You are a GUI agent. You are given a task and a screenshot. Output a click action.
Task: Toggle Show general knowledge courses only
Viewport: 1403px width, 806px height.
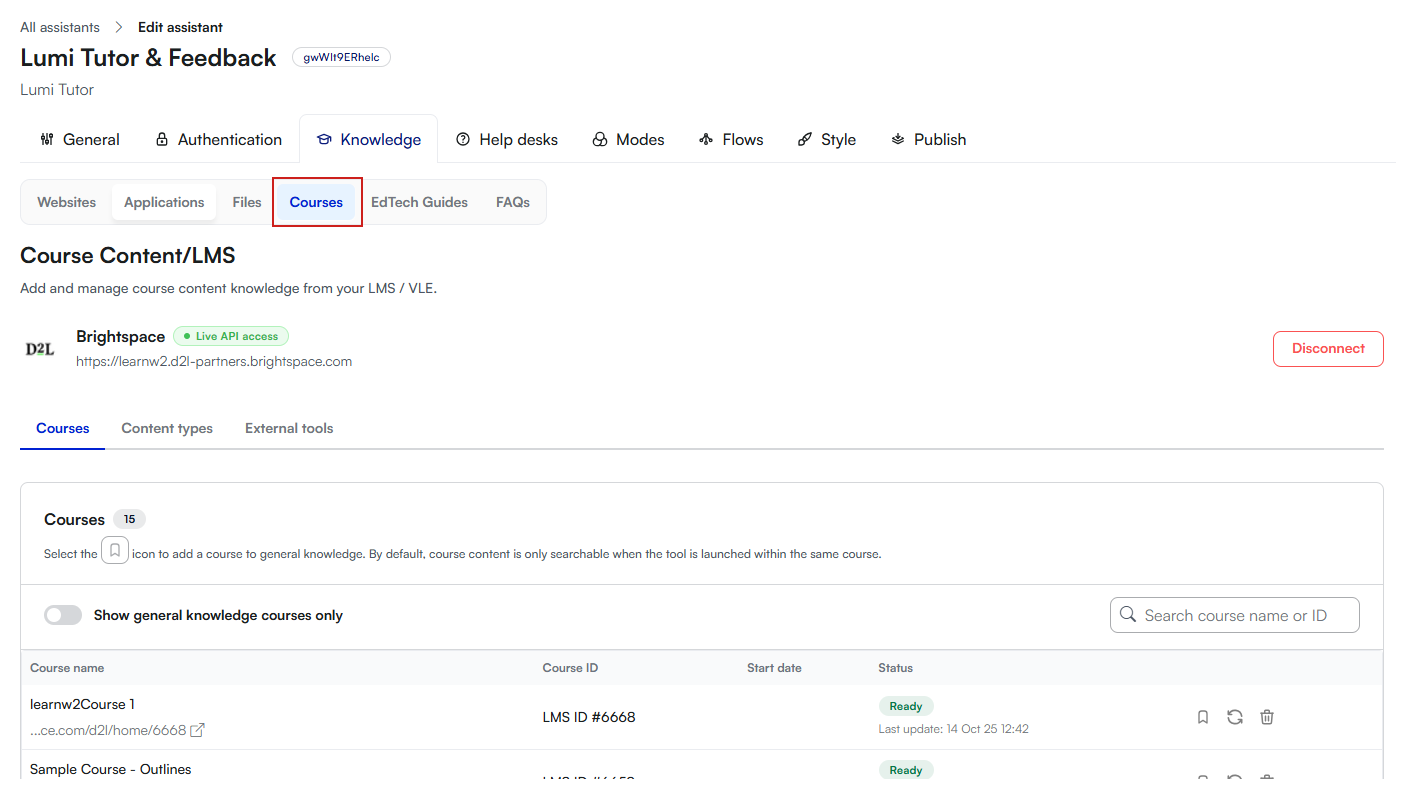(x=63, y=615)
